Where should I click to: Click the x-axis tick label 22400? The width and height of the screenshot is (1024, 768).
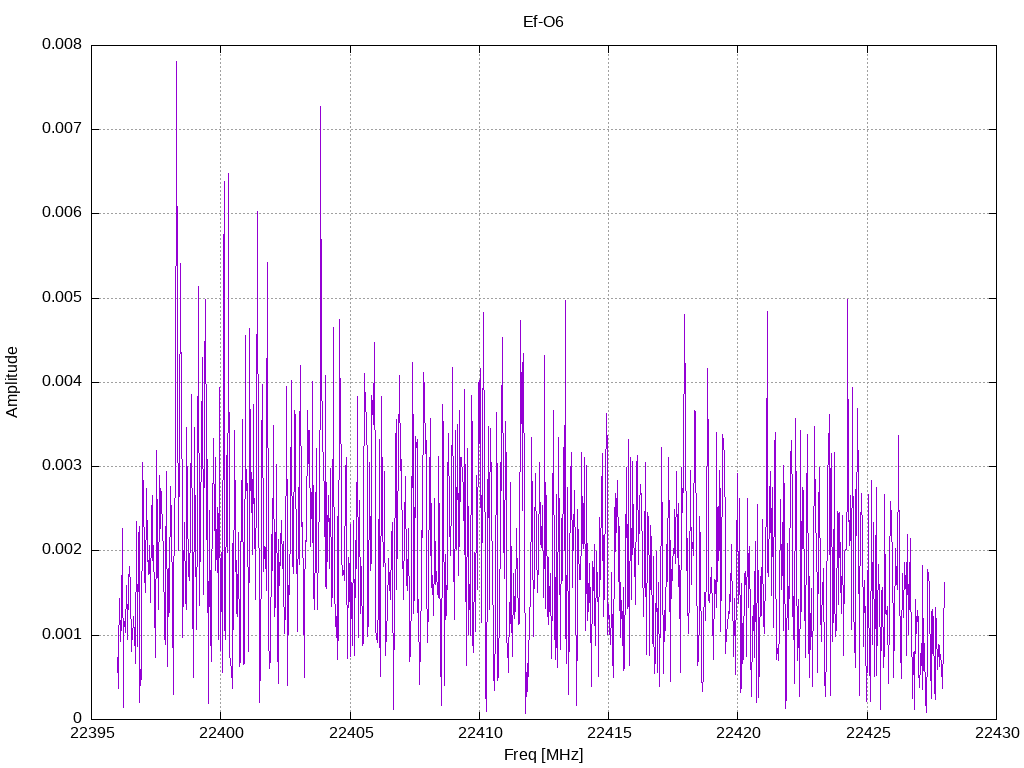[221, 733]
